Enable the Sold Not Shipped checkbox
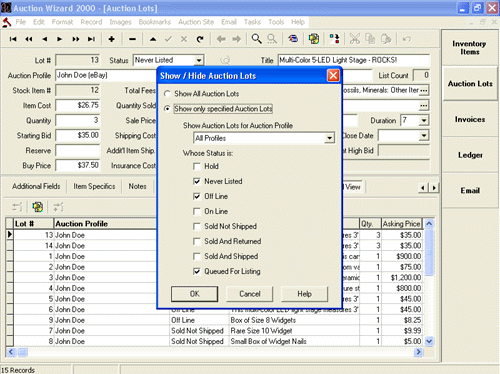The image size is (500, 374). click(x=197, y=226)
